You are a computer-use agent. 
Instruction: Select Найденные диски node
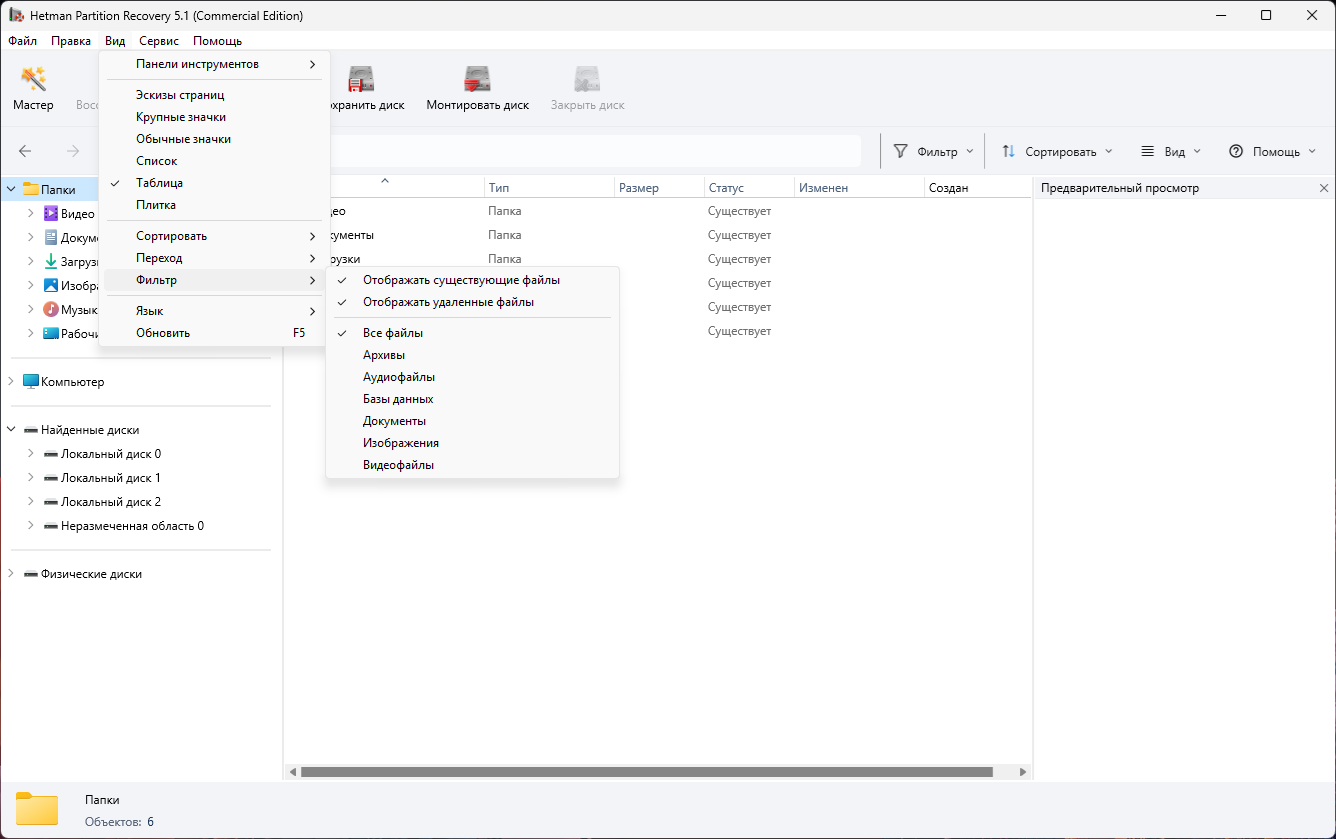point(81,429)
